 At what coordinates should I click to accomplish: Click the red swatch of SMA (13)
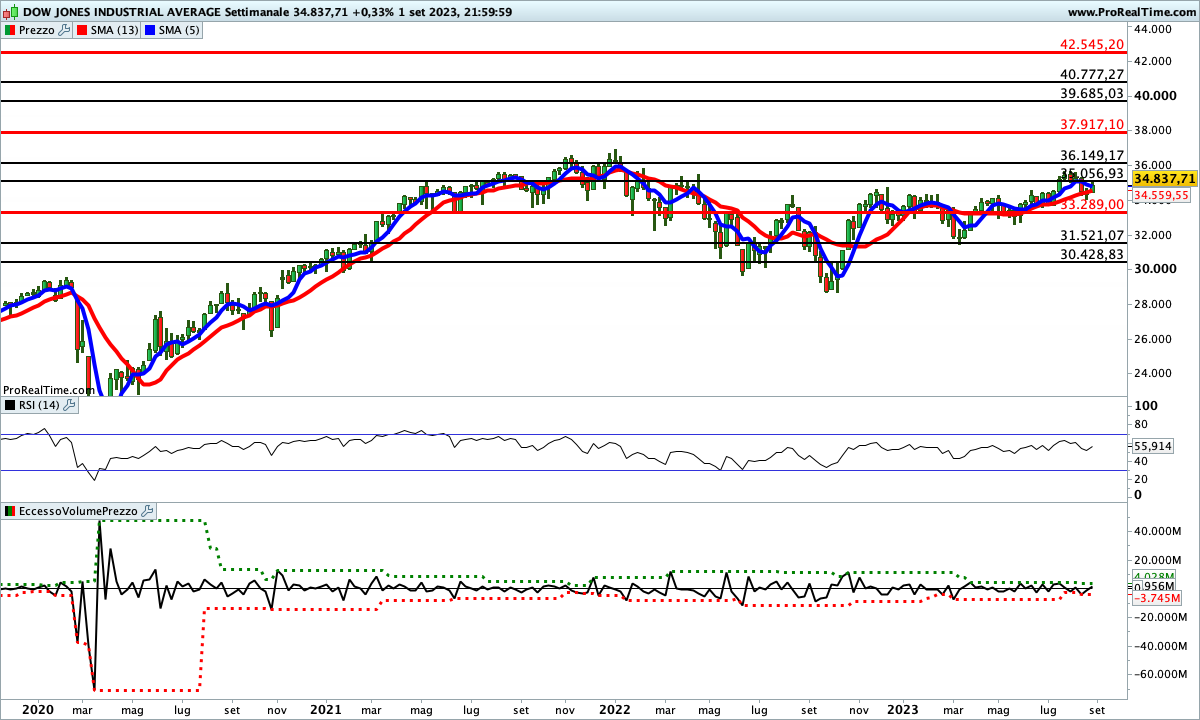click(82, 30)
